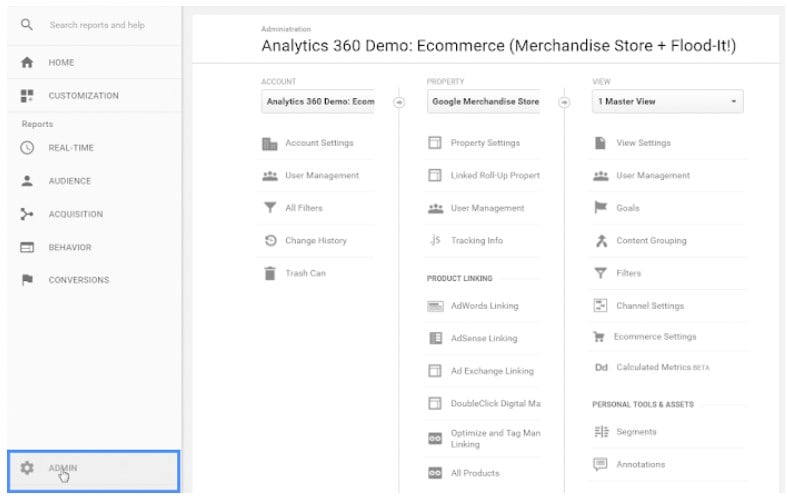788x496 pixels.
Task: Open CUSTOMIZATION in the sidebar
Action: (x=83, y=95)
